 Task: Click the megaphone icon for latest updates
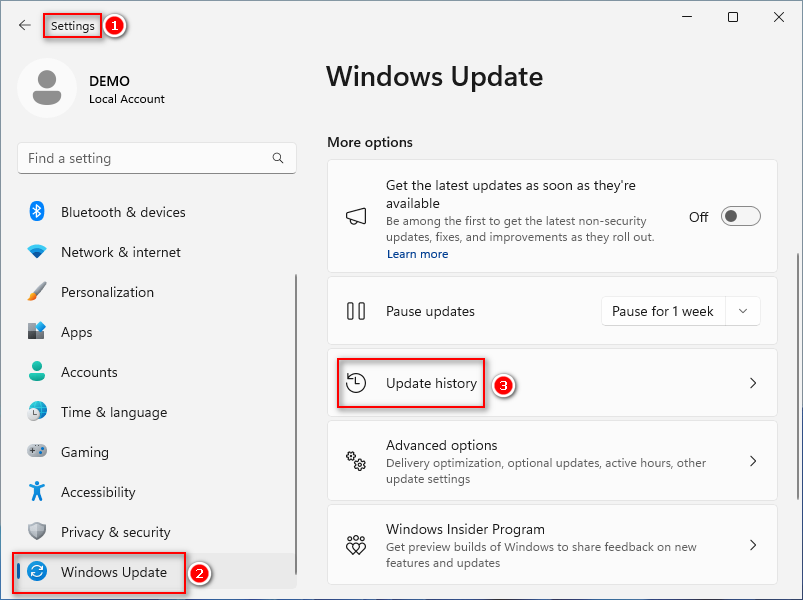tap(356, 217)
